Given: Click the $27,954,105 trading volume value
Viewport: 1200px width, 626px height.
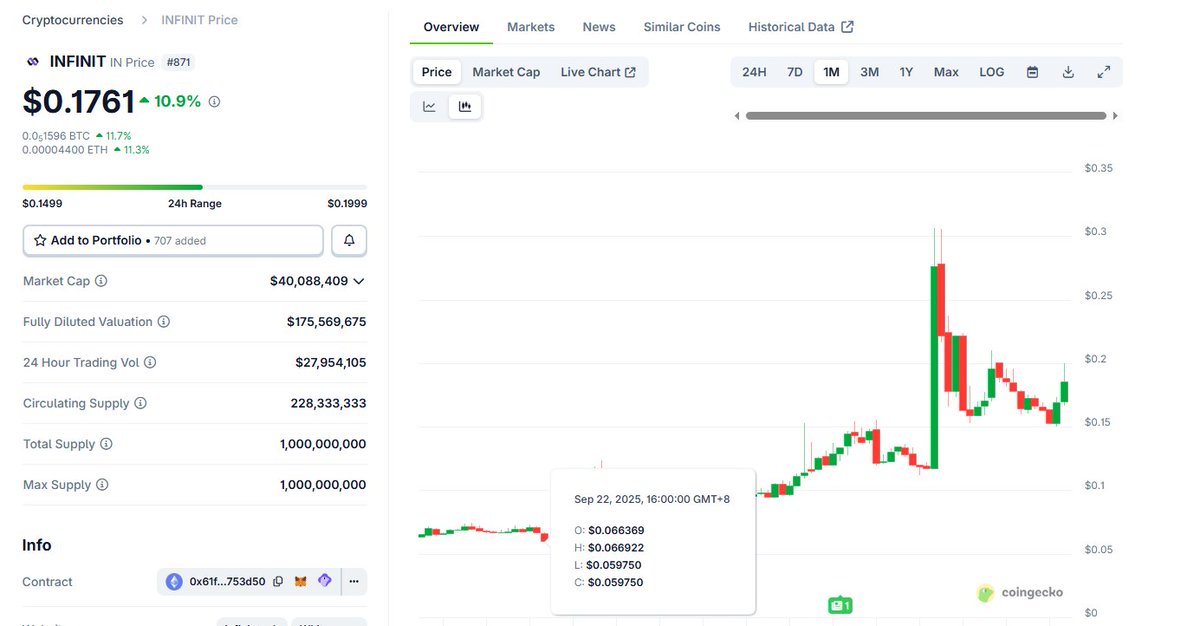Looking at the screenshot, I should click(331, 363).
